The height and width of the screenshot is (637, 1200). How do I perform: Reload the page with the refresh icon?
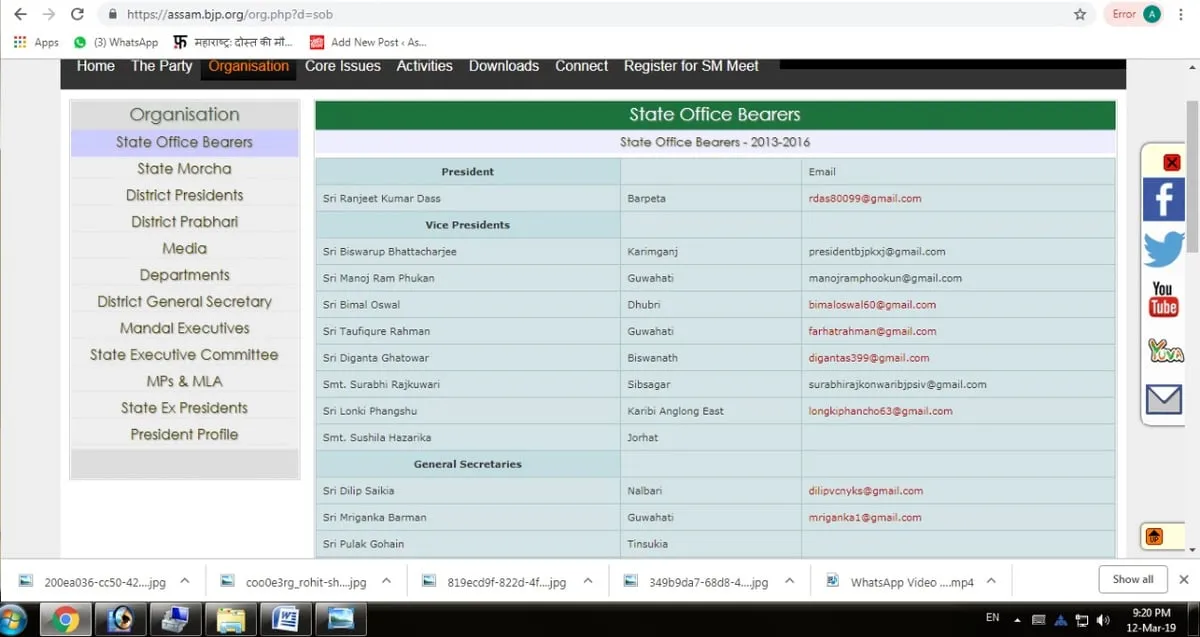tap(77, 15)
